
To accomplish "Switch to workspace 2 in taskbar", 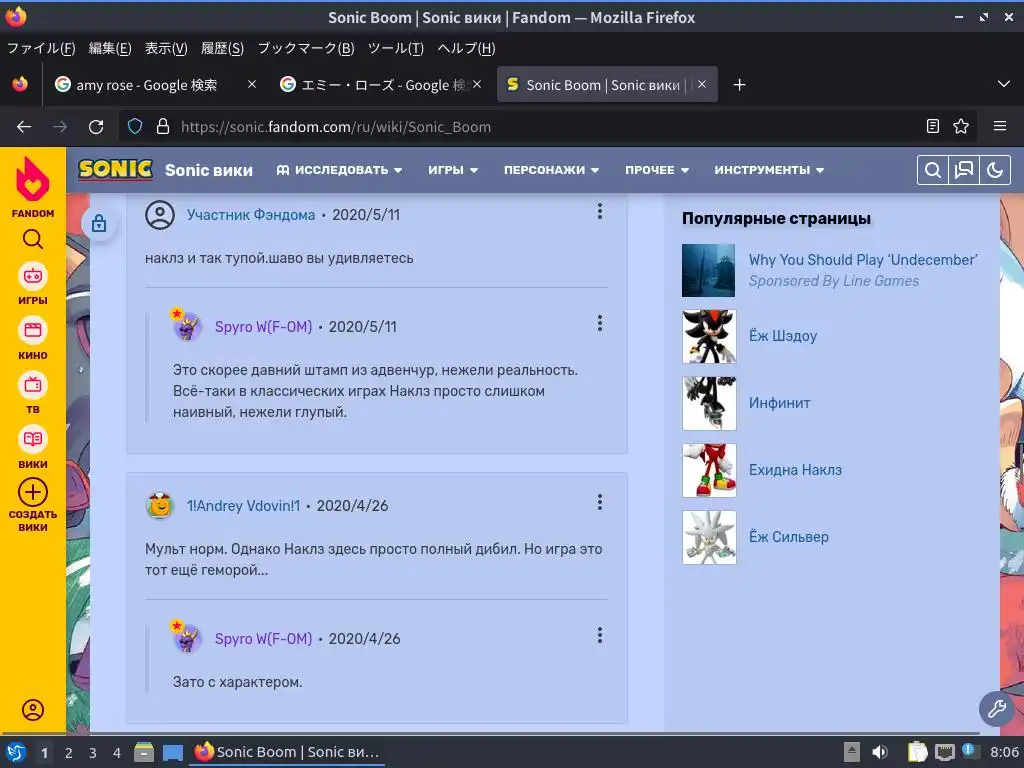I will click(x=69, y=753).
